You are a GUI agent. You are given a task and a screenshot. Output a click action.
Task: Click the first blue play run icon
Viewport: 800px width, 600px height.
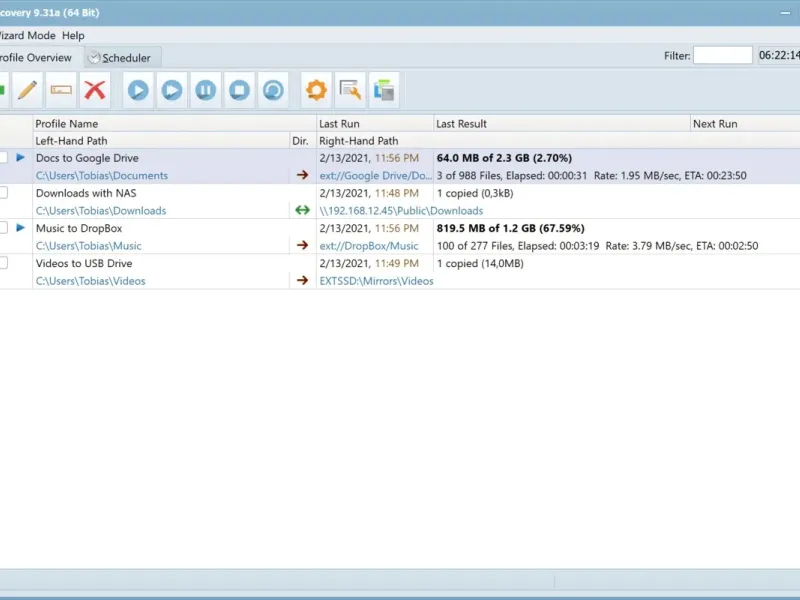coord(138,91)
